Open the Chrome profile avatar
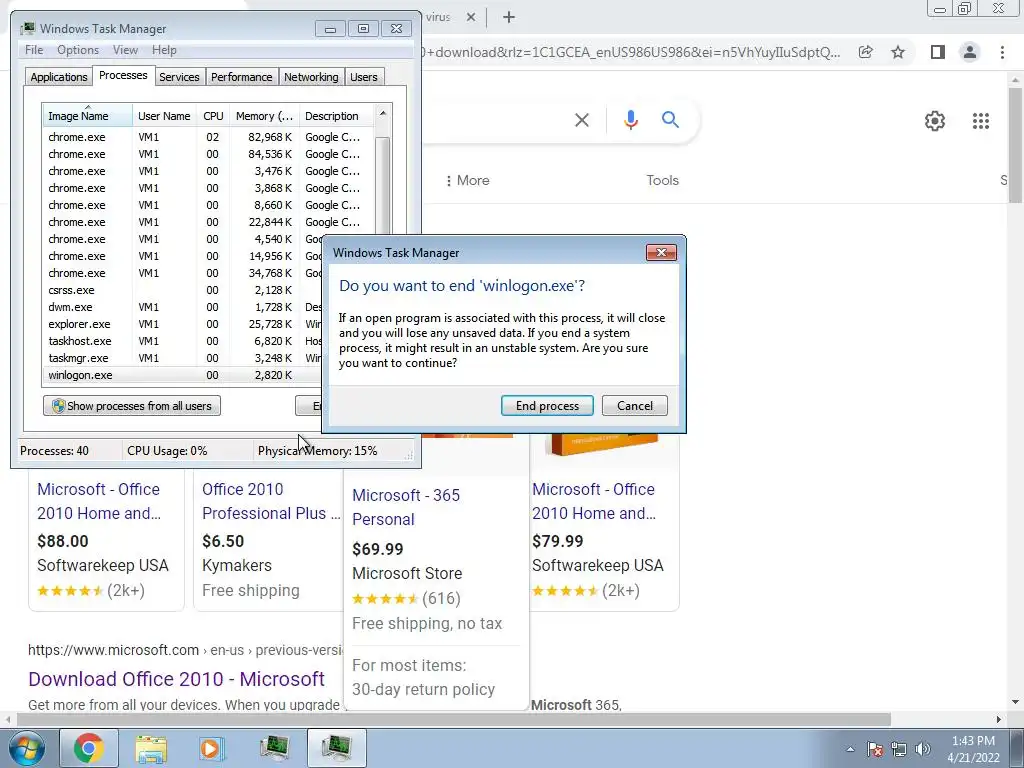 (970, 52)
